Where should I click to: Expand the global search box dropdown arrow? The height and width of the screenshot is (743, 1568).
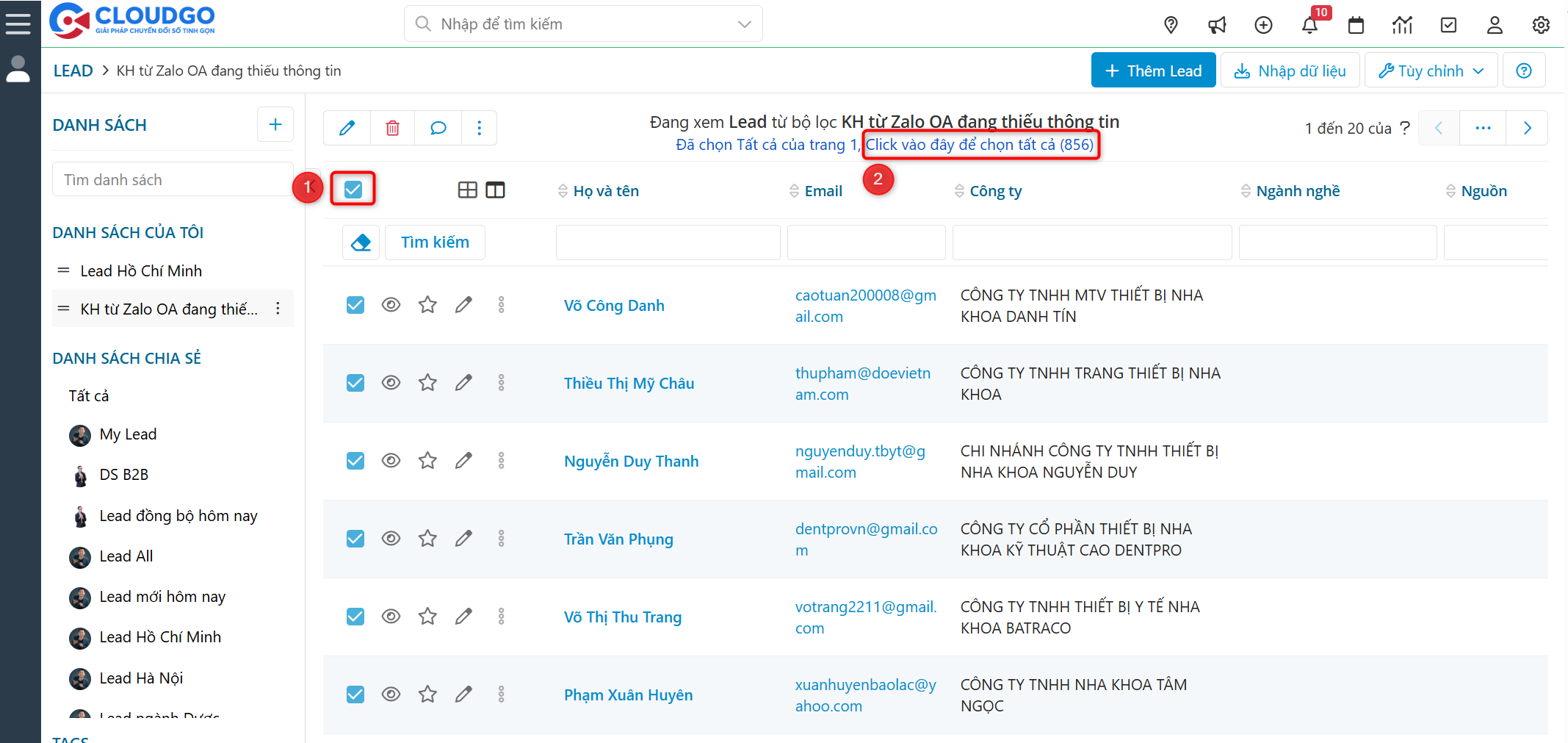(x=744, y=24)
